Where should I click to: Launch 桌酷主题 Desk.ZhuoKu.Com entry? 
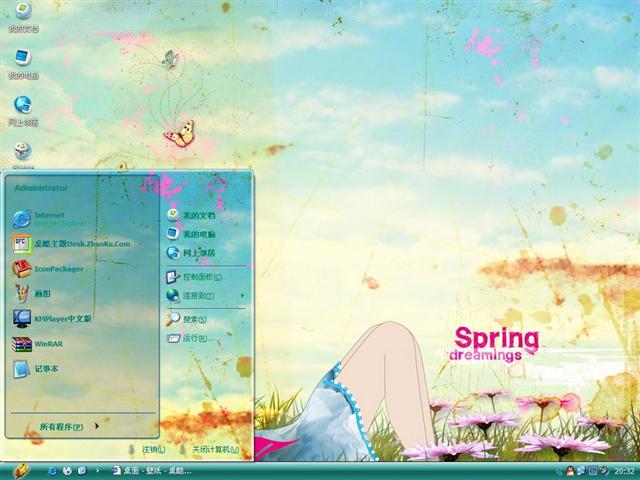(x=71, y=244)
